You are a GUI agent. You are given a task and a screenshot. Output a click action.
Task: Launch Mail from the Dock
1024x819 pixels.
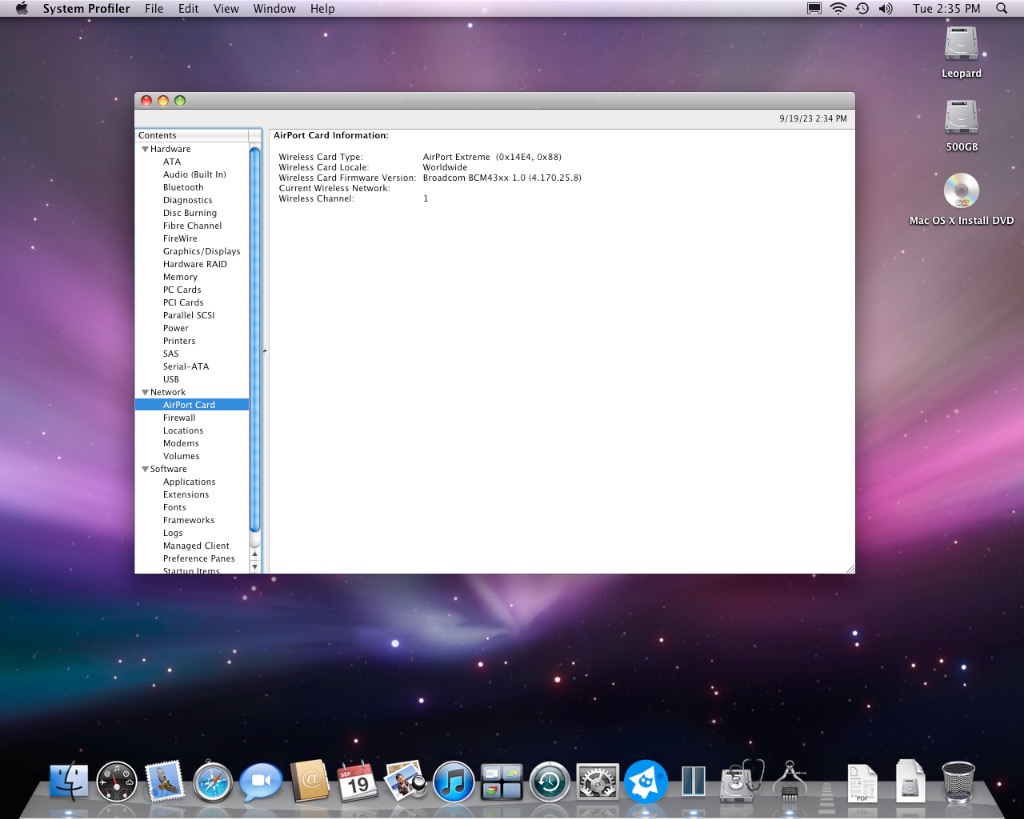coord(165,781)
